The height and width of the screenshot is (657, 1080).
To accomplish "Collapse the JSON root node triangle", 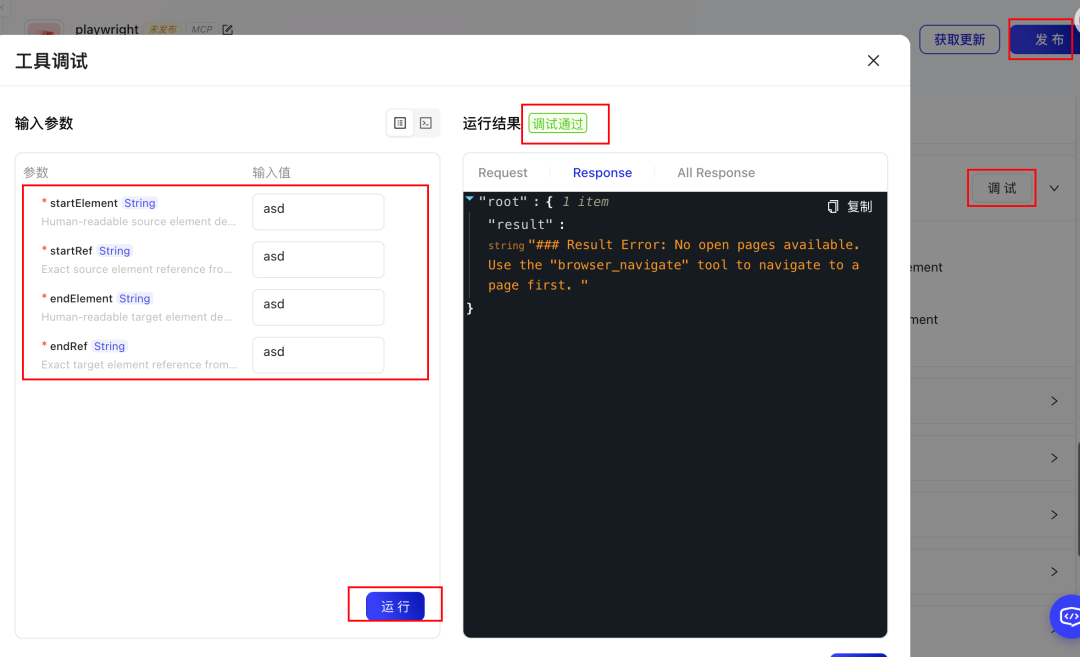I will (470, 199).
